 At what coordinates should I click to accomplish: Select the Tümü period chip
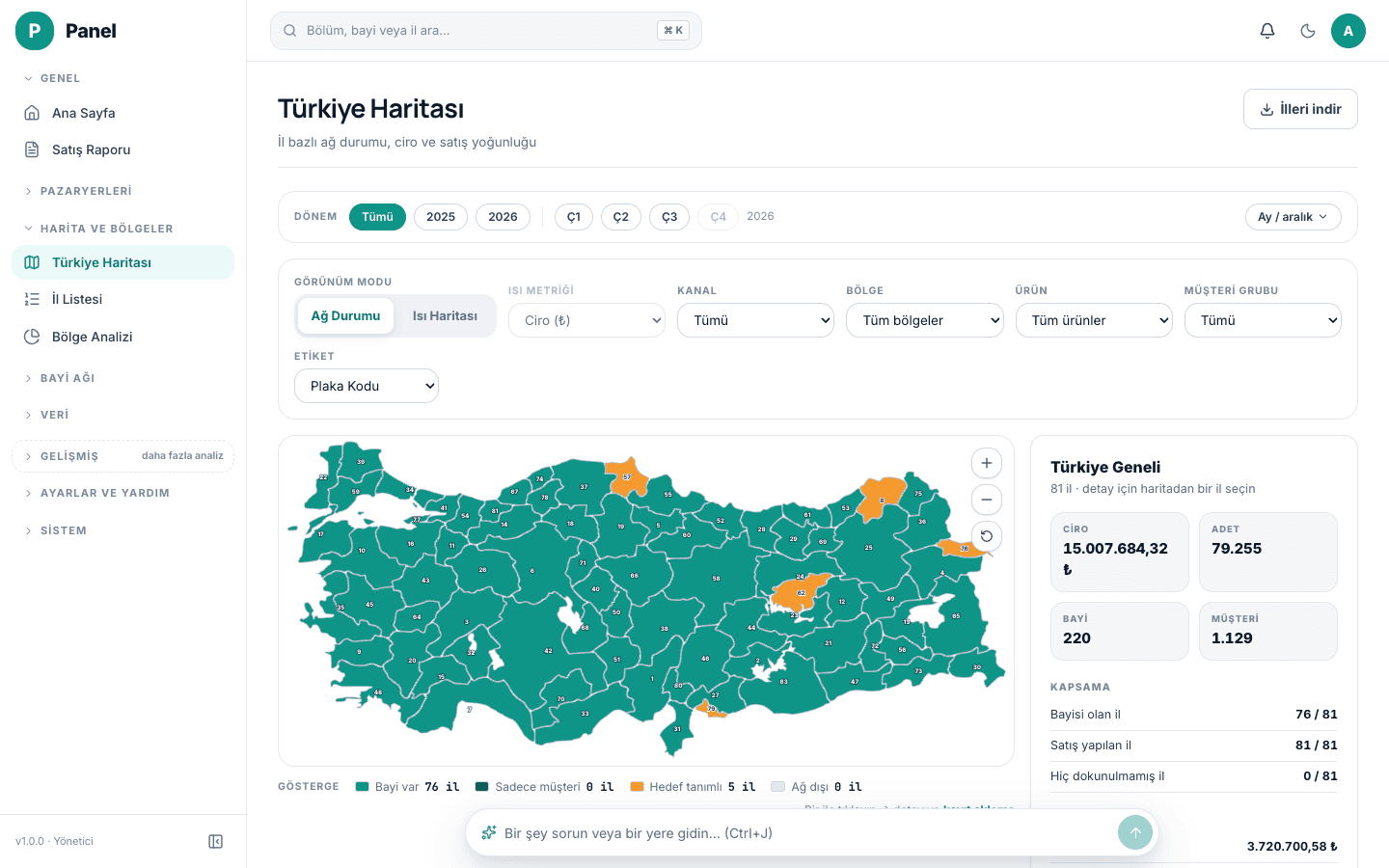[x=377, y=217]
